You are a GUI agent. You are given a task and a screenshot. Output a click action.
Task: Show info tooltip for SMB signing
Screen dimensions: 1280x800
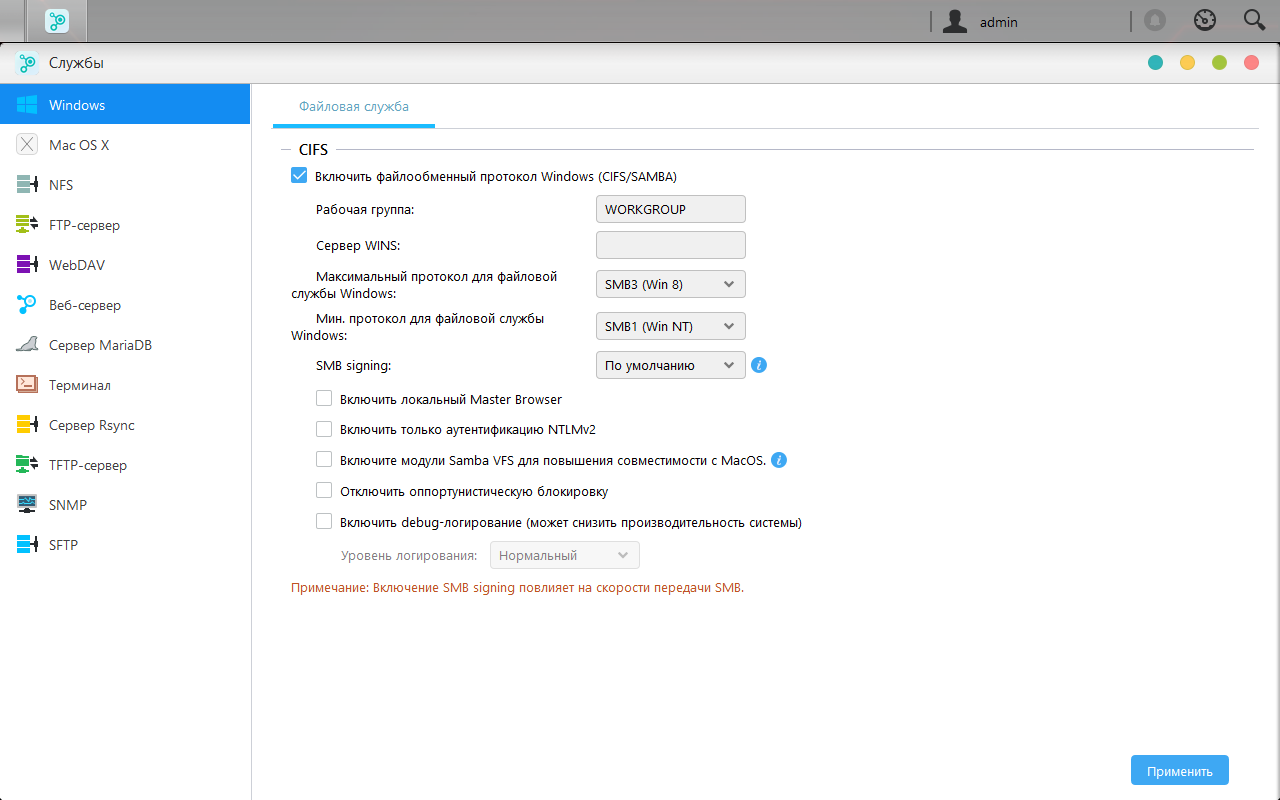coord(758,365)
